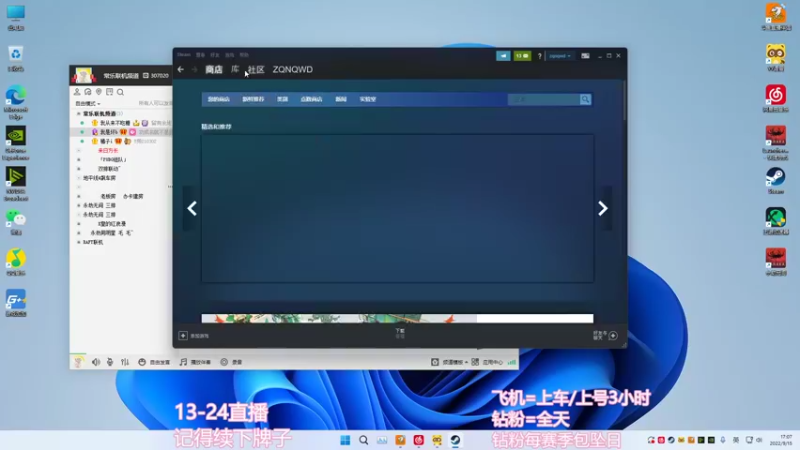800x450 pixels.
Task: Open NetEase Cloud Music desktop shortcut
Action: coord(776,99)
